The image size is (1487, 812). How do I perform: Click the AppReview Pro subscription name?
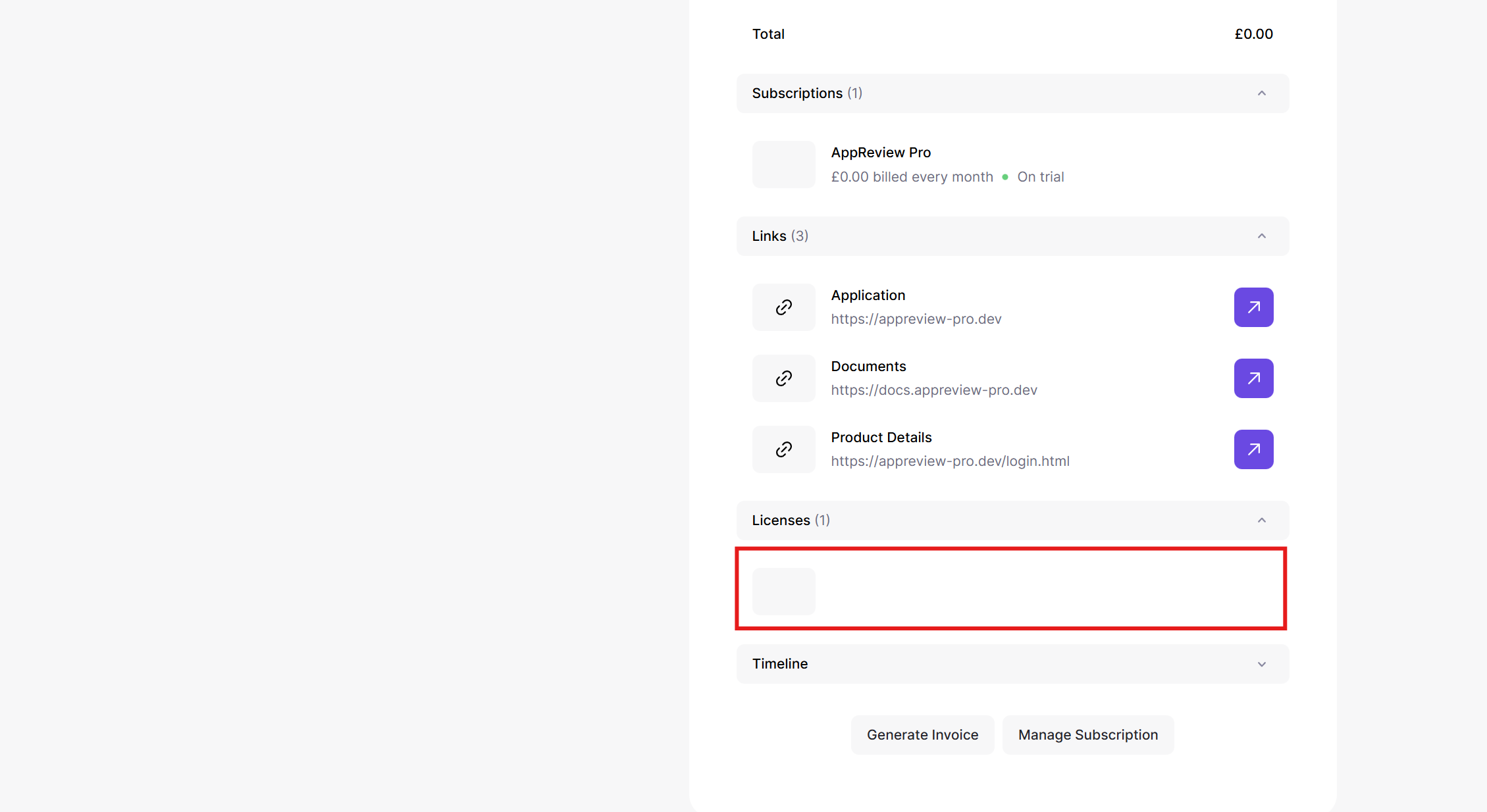pyautogui.click(x=880, y=153)
